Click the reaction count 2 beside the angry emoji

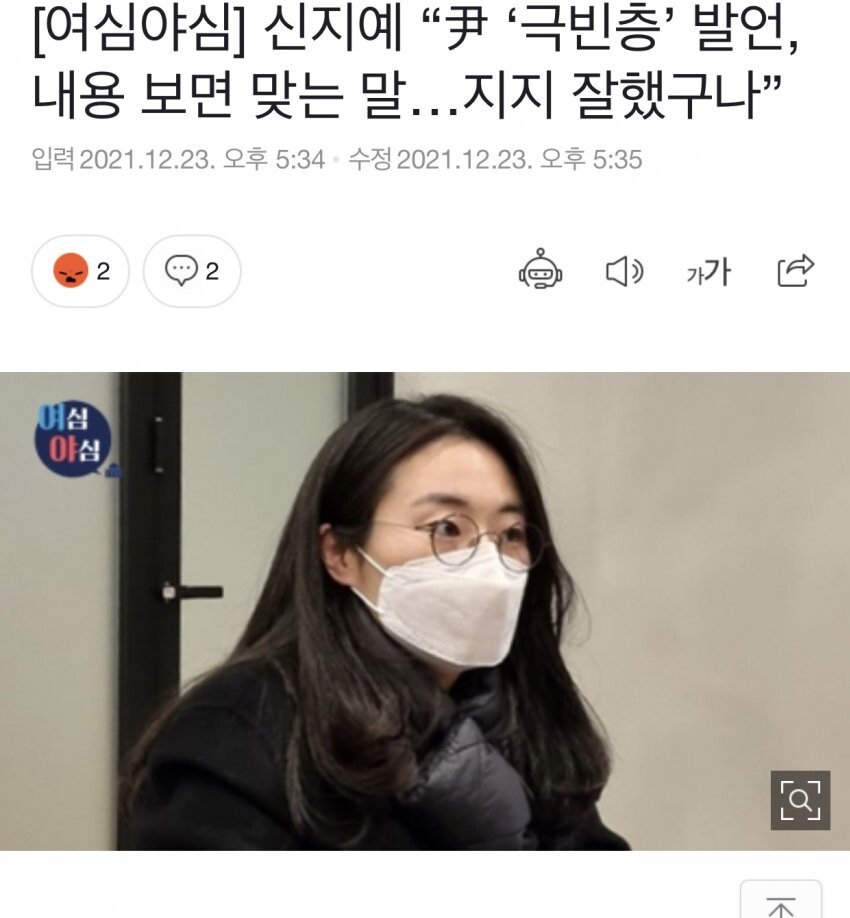click(103, 271)
